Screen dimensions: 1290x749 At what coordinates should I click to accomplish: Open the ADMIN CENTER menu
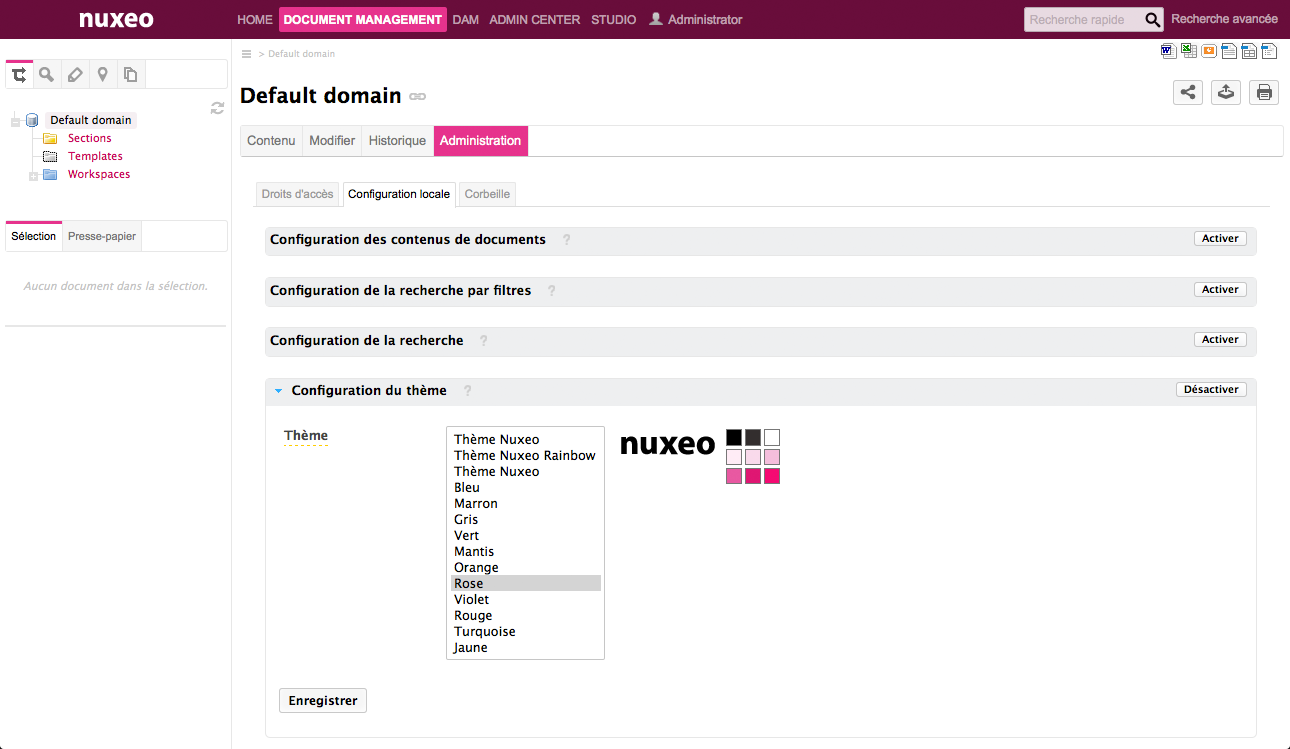[534, 20]
